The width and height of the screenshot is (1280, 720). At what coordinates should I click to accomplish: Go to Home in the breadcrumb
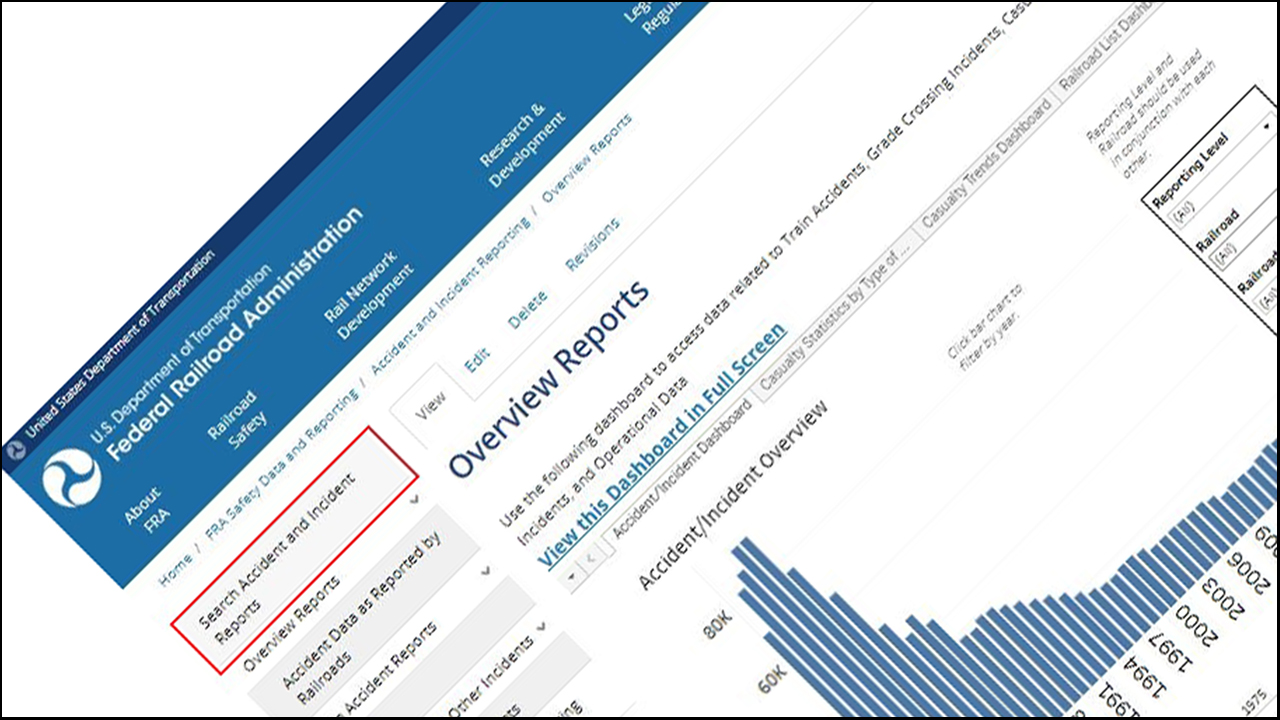point(176,567)
